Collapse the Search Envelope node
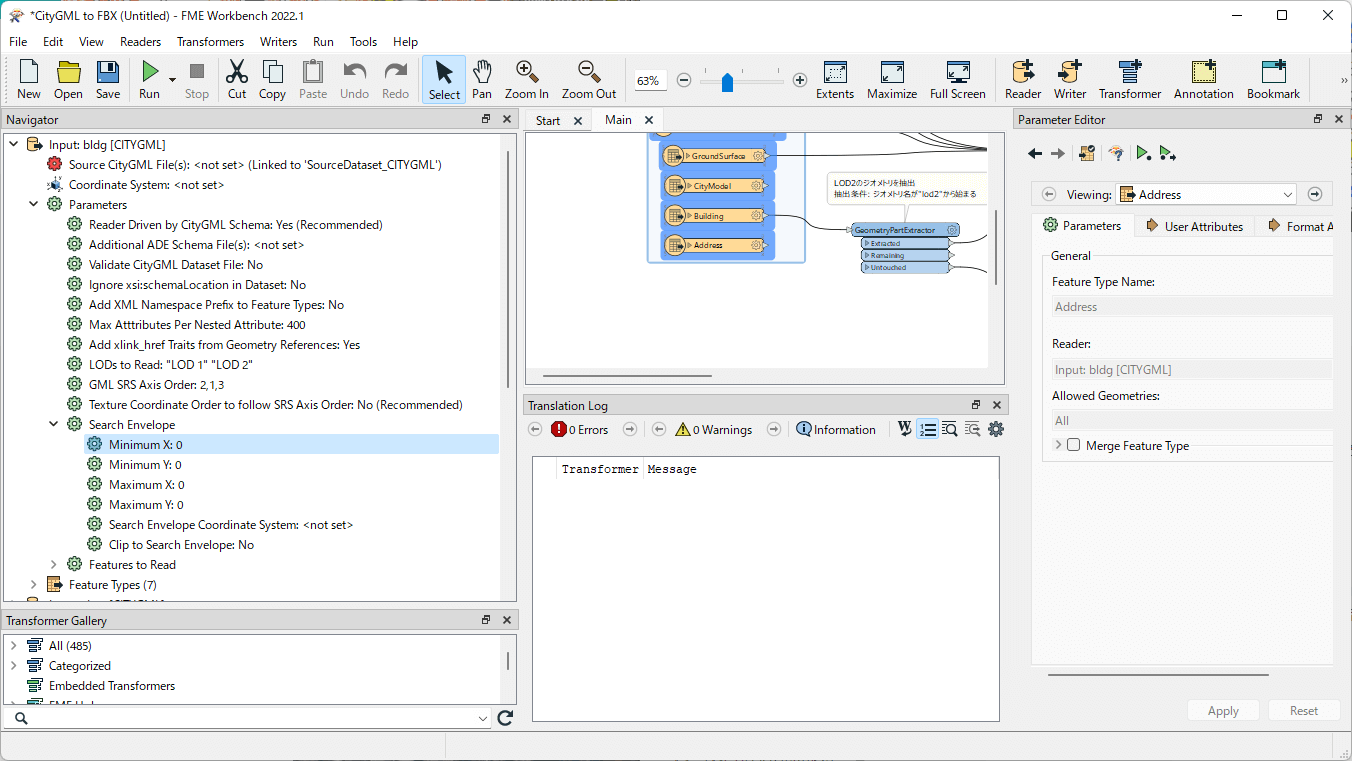The height and width of the screenshot is (761, 1352). (53, 424)
